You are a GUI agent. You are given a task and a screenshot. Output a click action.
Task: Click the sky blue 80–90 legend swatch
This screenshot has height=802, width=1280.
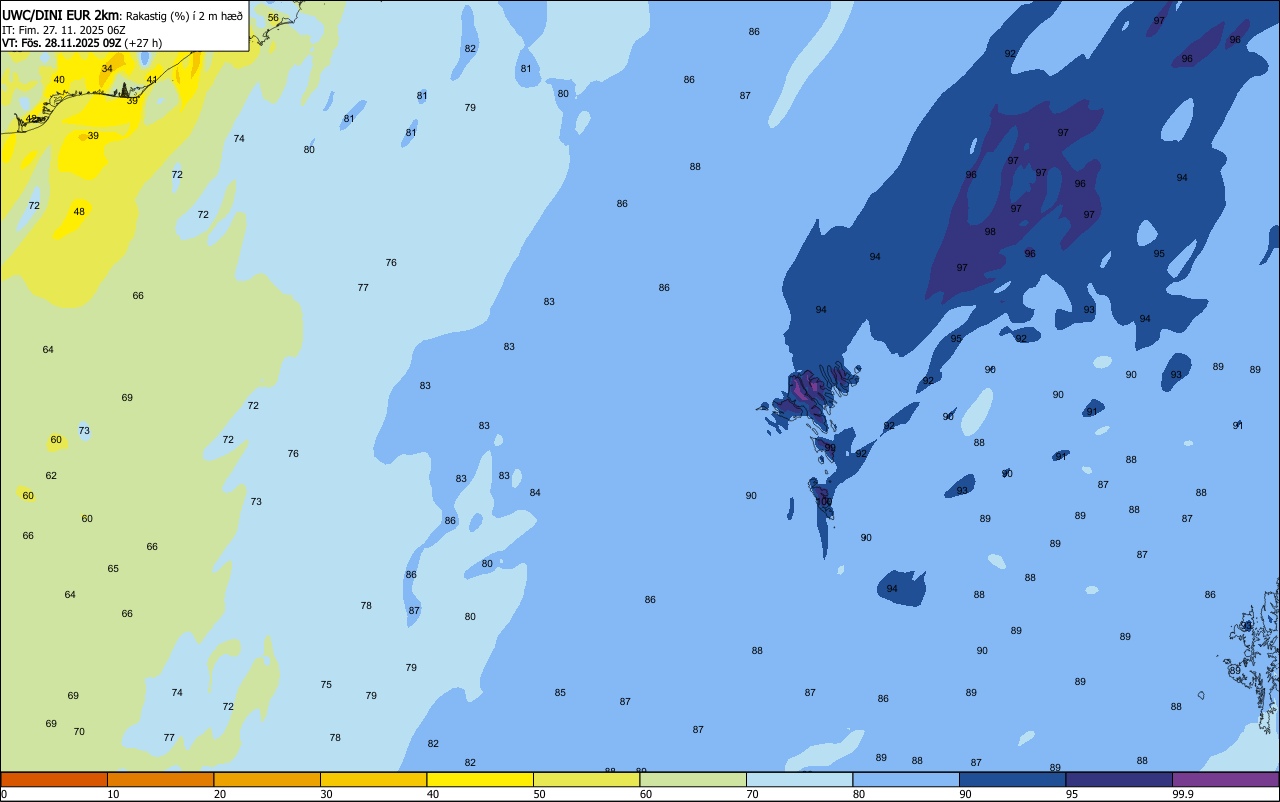coord(906,779)
